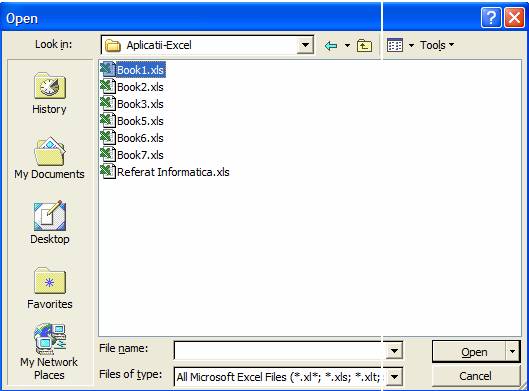Select the Book7.xls file name

140,155
